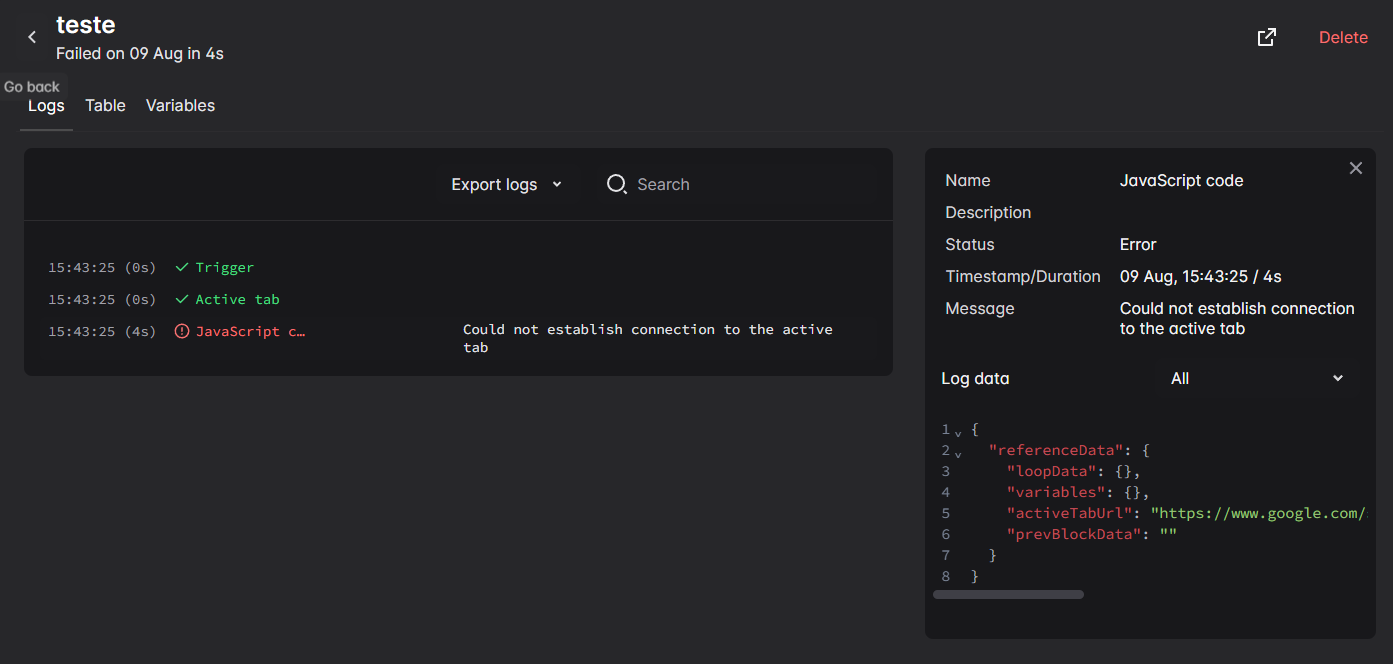Click the horizontal scrollbar under the JSON

pos(1008,594)
